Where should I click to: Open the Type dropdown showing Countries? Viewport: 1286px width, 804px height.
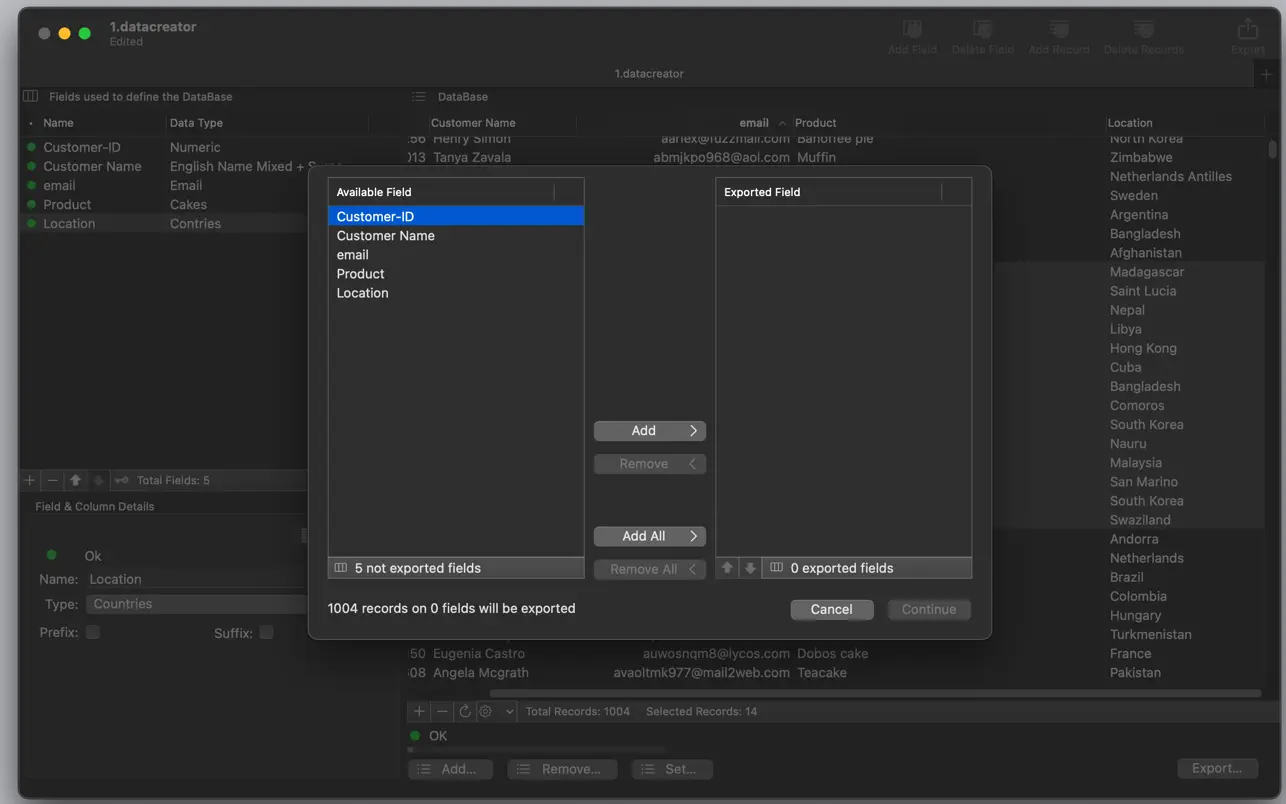(196, 604)
